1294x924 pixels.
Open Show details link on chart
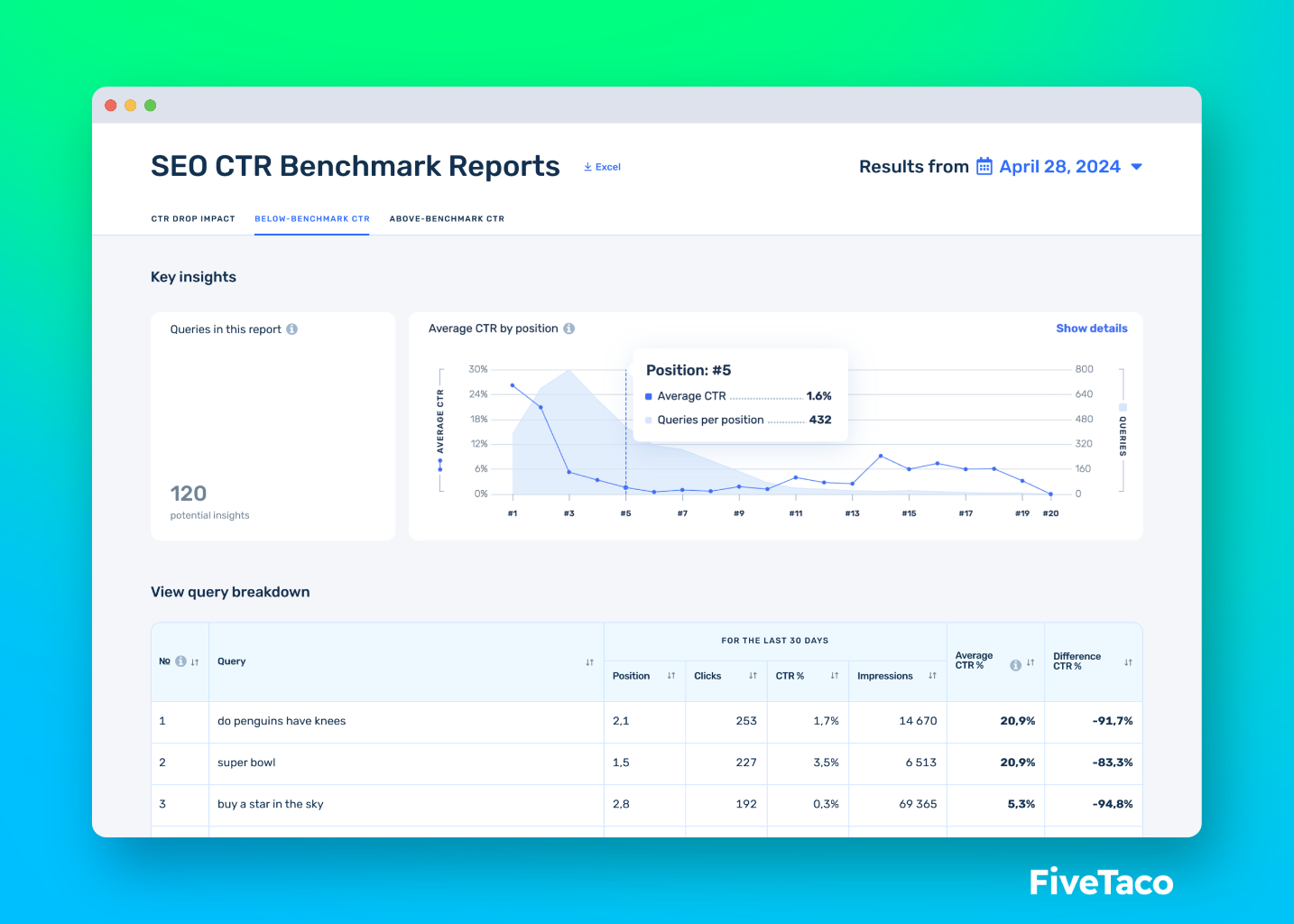pos(1092,328)
